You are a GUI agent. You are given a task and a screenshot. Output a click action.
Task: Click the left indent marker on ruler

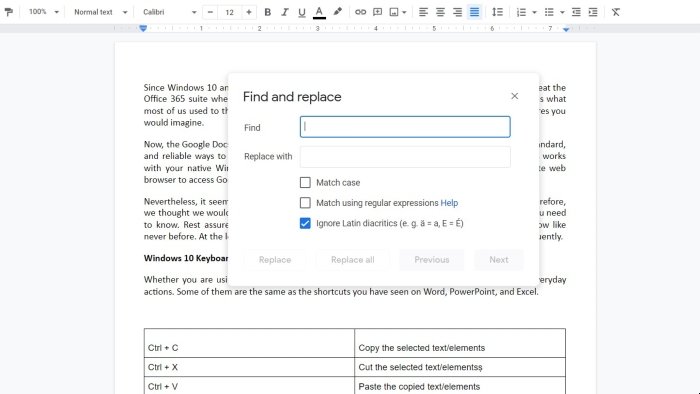tap(143, 28)
